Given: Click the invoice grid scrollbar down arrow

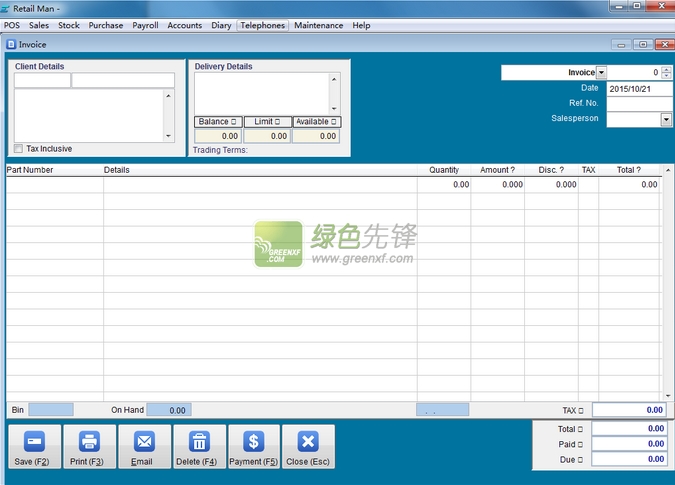Looking at the screenshot, I should click(x=668, y=395).
